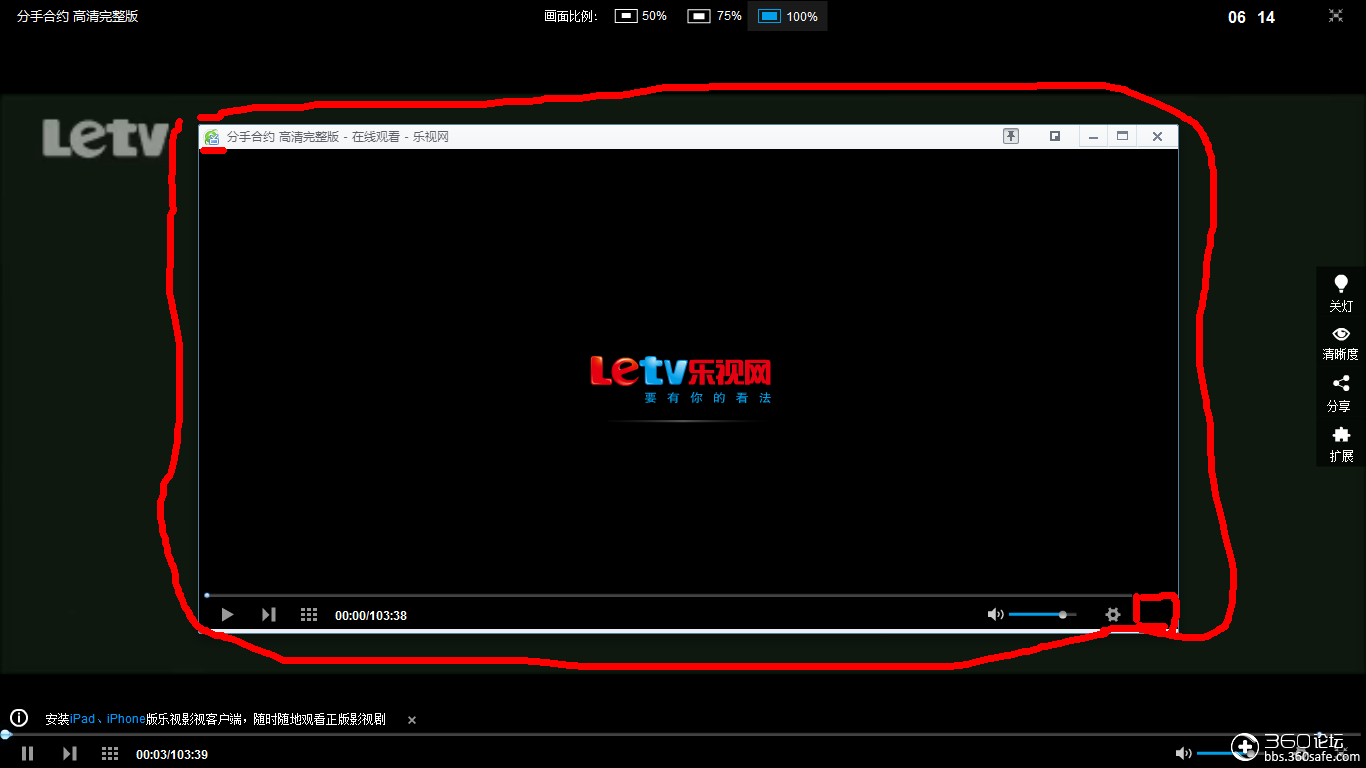Open the iPad client link
This screenshot has width=1366, height=768.
click(x=83, y=719)
